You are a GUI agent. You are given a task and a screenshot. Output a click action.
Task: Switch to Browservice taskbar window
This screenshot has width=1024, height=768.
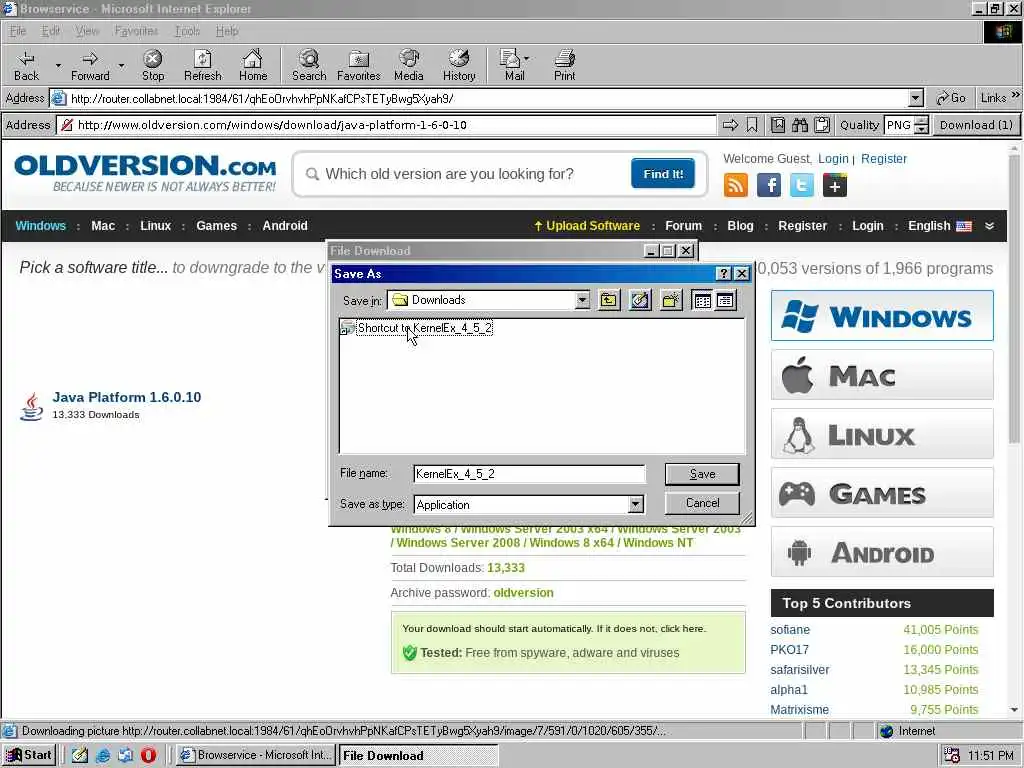click(x=257, y=755)
